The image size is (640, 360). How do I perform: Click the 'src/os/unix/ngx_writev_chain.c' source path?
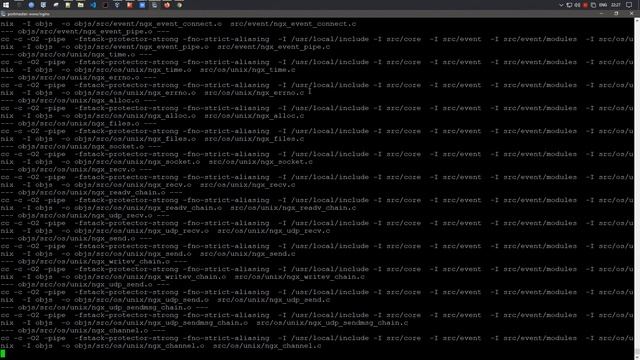[300, 277]
